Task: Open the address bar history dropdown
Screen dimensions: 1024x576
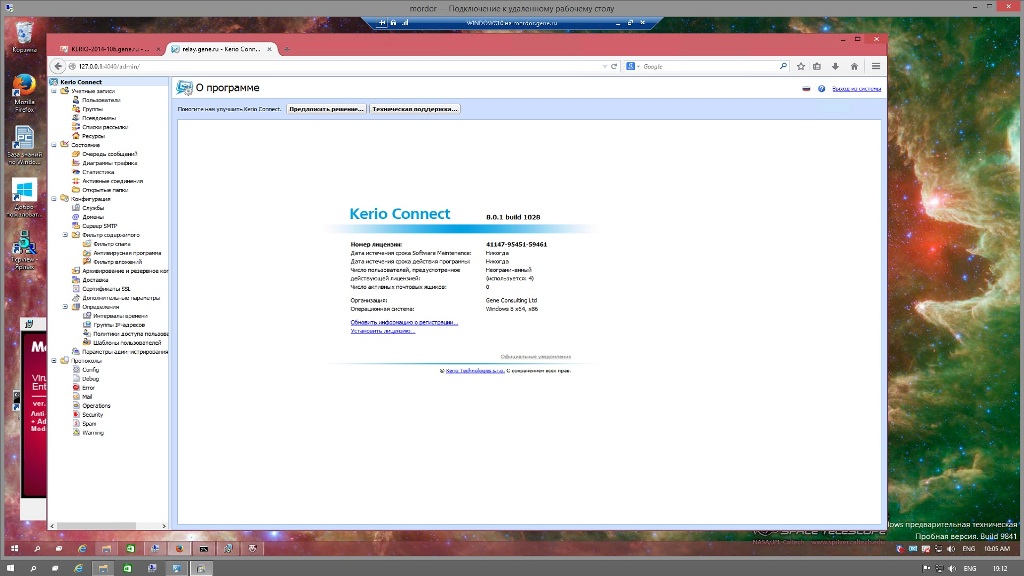Action: [605, 66]
